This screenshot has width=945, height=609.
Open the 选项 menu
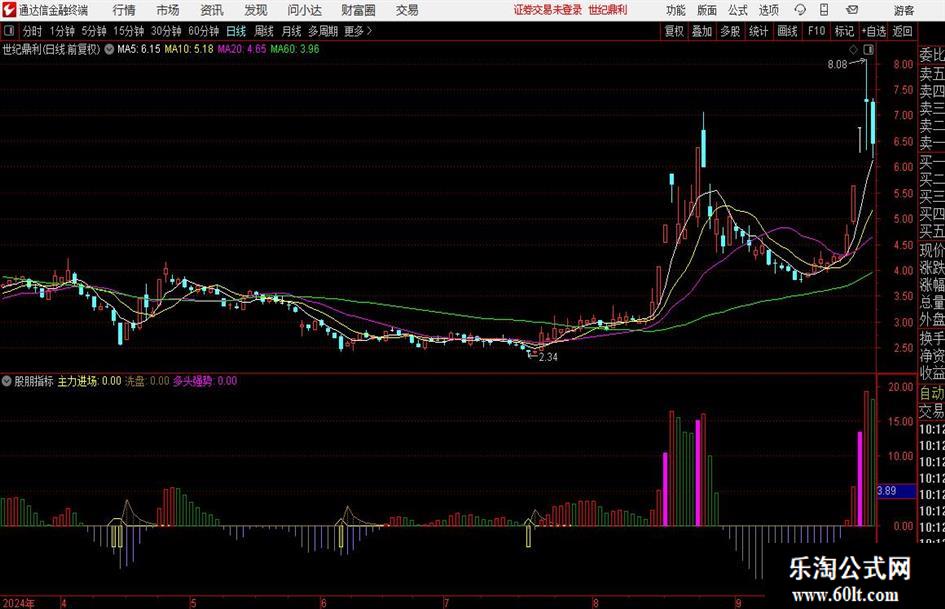[768, 10]
